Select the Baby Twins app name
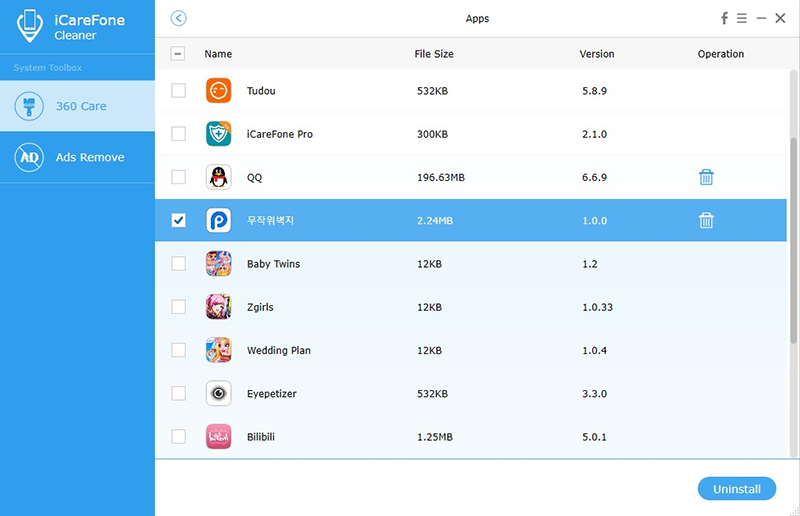The image size is (800, 516). [273, 264]
